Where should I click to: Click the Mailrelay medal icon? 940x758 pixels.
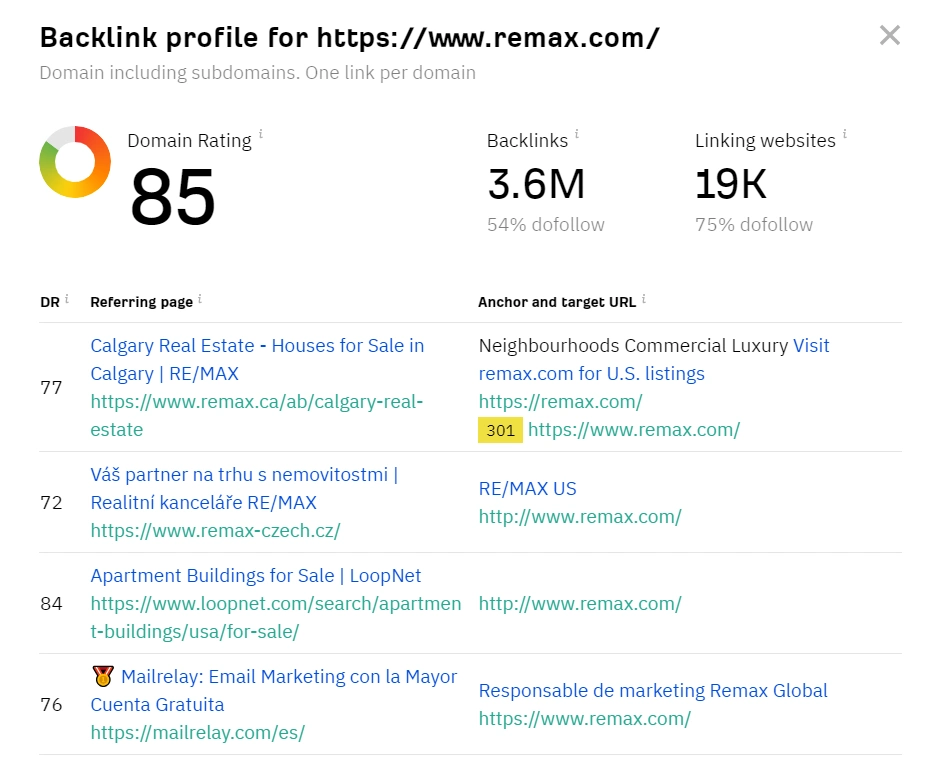[103, 676]
